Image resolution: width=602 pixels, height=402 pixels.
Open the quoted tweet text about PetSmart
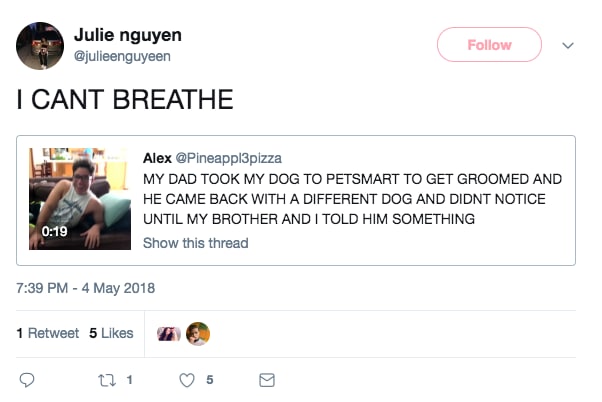click(352, 198)
